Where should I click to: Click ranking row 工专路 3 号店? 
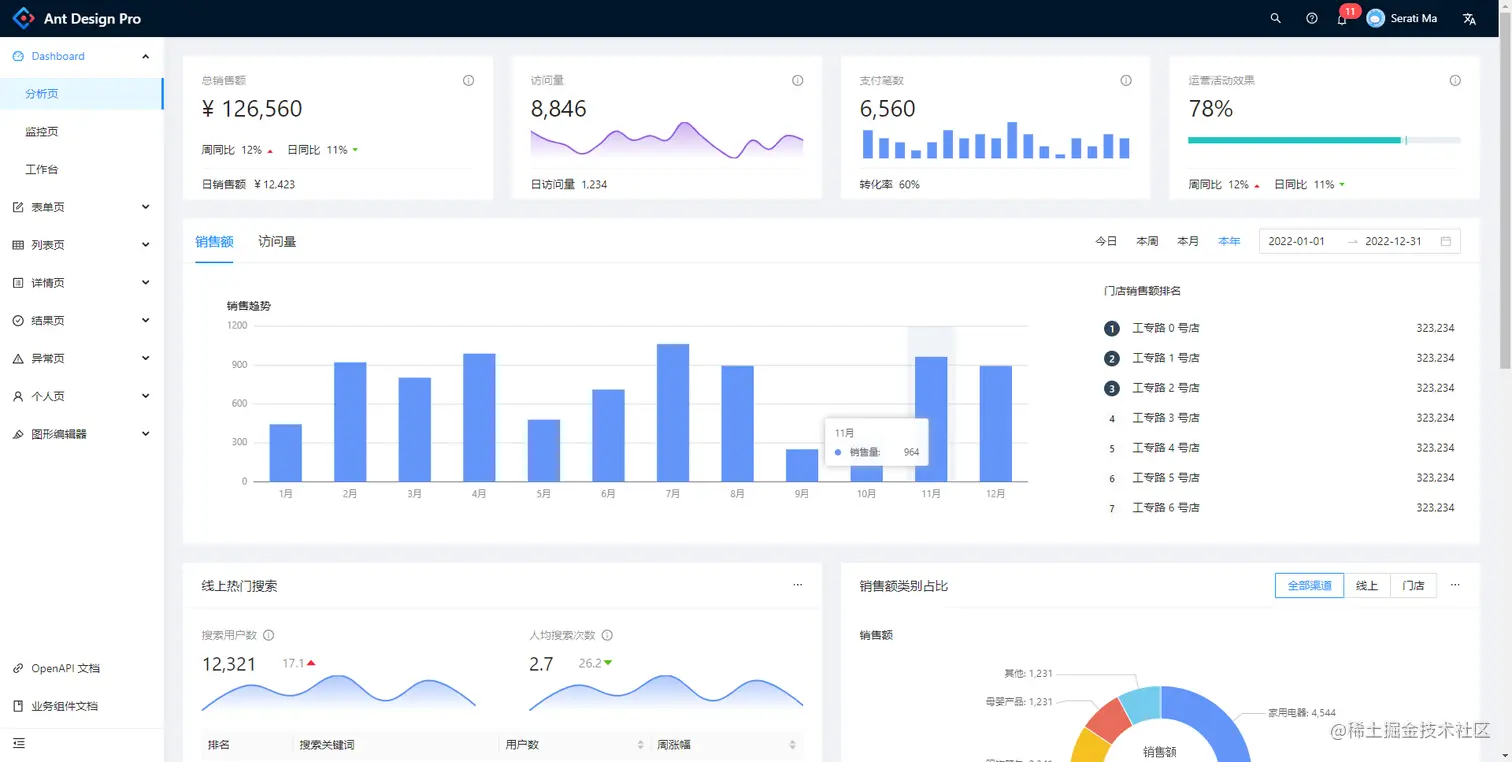click(x=1279, y=418)
